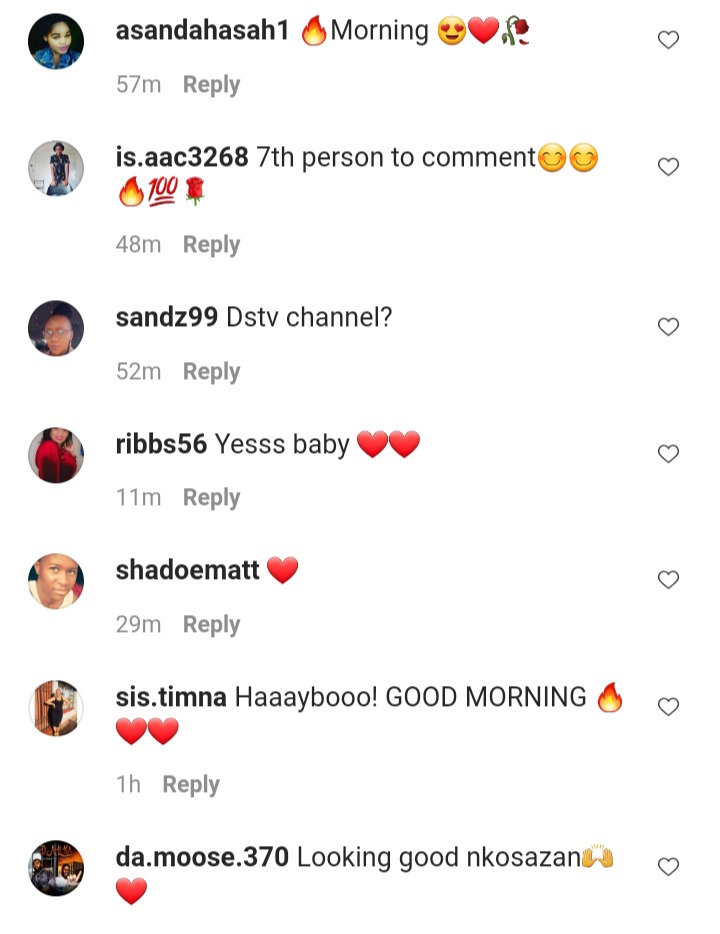Viewport: 720px width, 934px height.
Task: Visit the sis.timna username link
Action: pyautogui.click(x=171, y=697)
